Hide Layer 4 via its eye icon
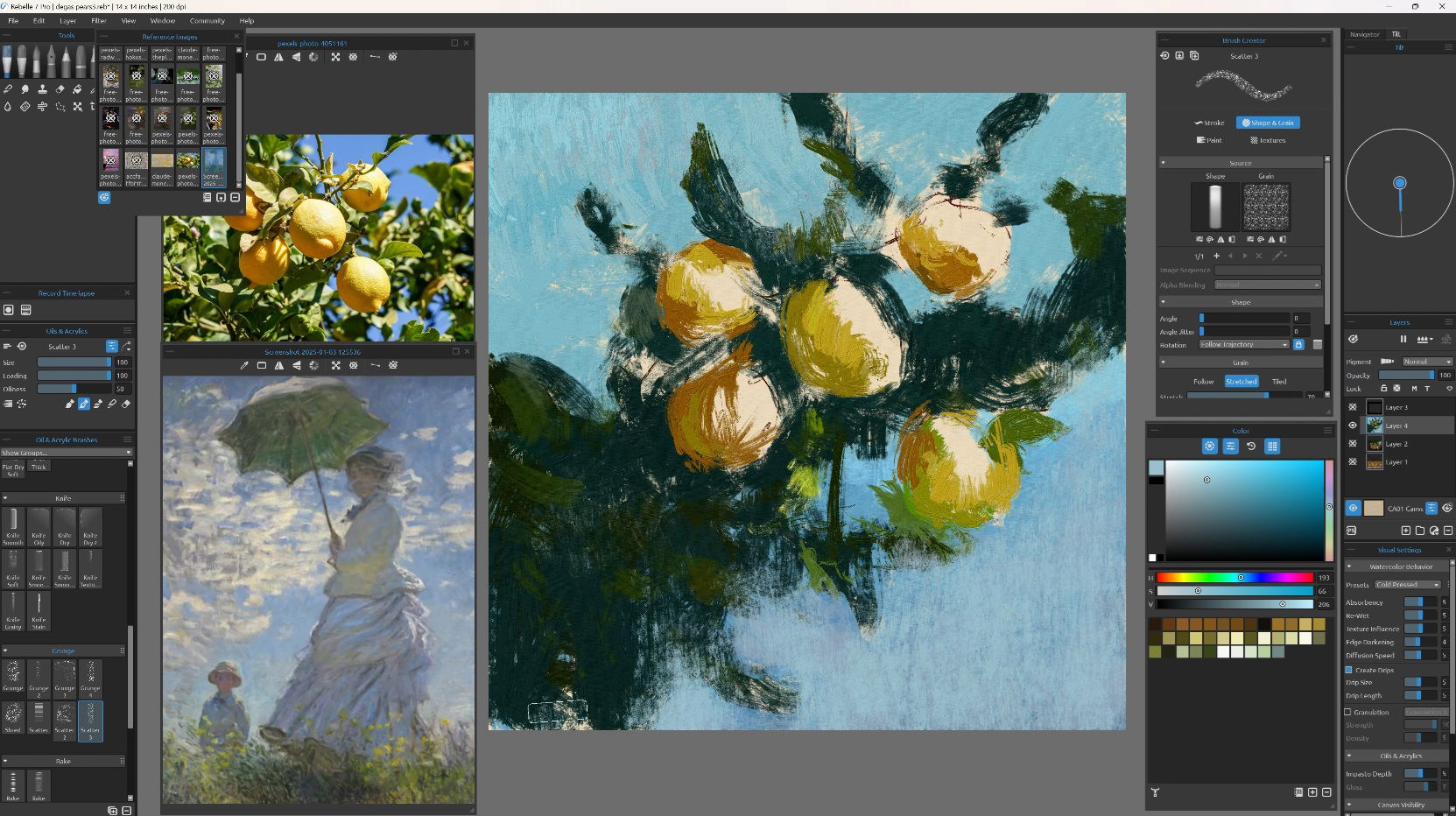The width and height of the screenshot is (1456, 816). 1353,426
